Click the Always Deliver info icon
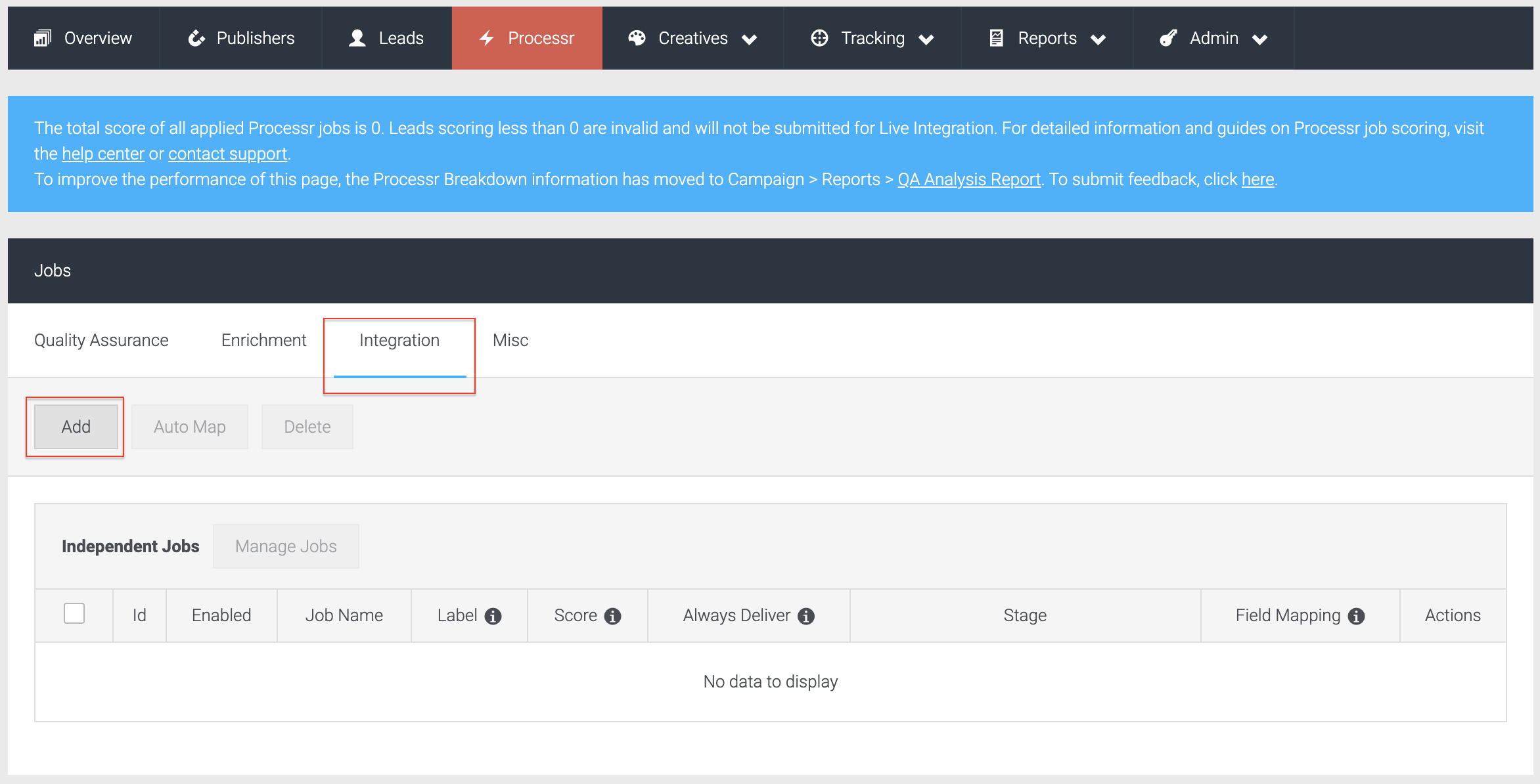This screenshot has height=784, width=1540. point(805,615)
